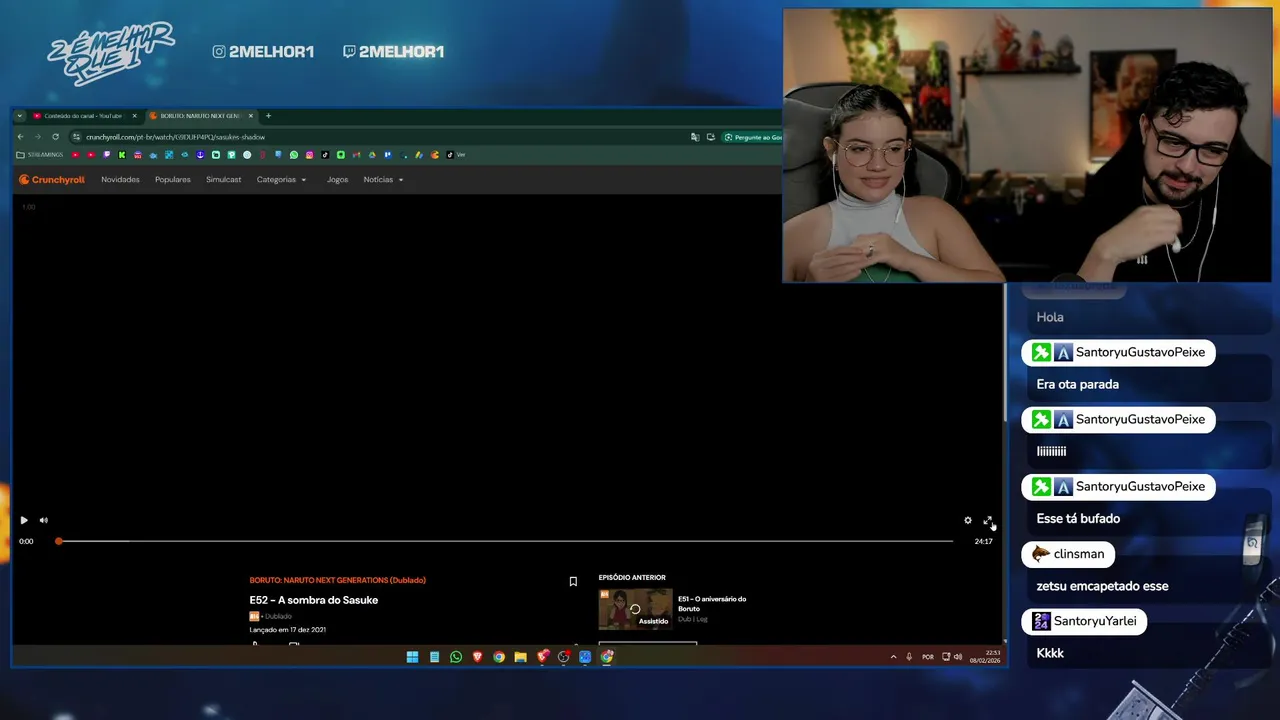Open the STREAMINGS bookmarks folder

coord(40,155)
